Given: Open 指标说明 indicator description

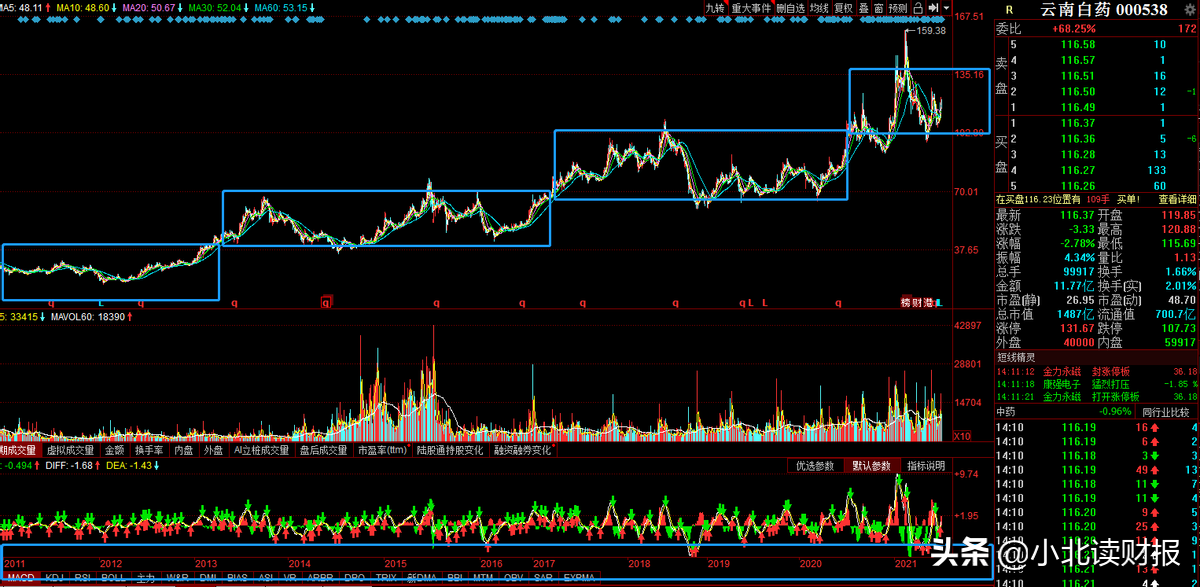Looking at the screenshot, I should 925,466.
